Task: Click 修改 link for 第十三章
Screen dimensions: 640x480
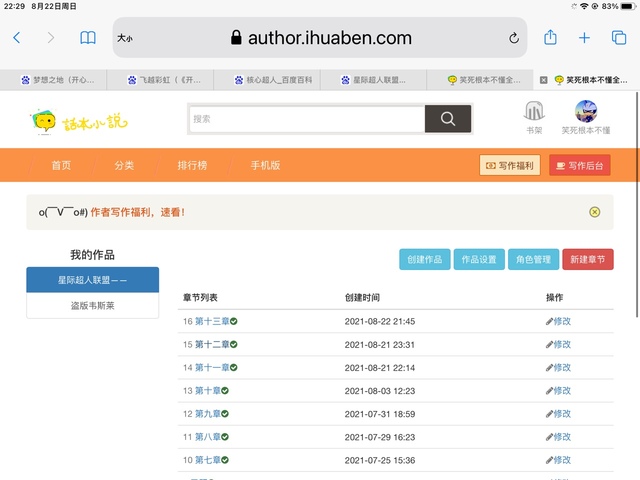Action: pyautogui.click(x=558, y=321)
